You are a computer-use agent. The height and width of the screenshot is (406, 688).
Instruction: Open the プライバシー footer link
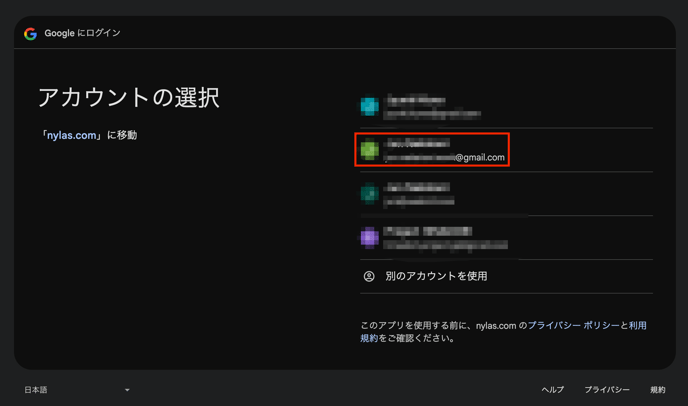(x=607, y=390)
